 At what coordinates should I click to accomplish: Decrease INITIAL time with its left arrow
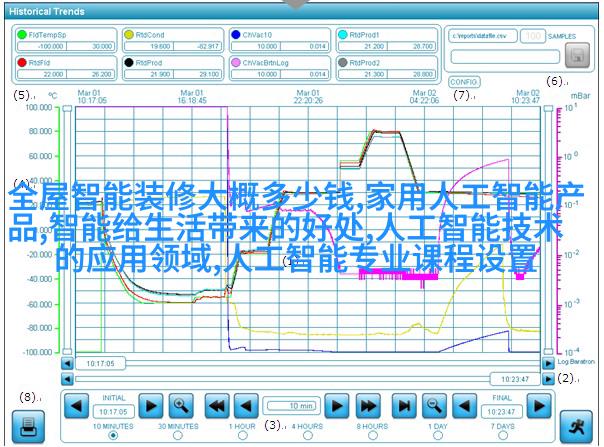[77, 406]
